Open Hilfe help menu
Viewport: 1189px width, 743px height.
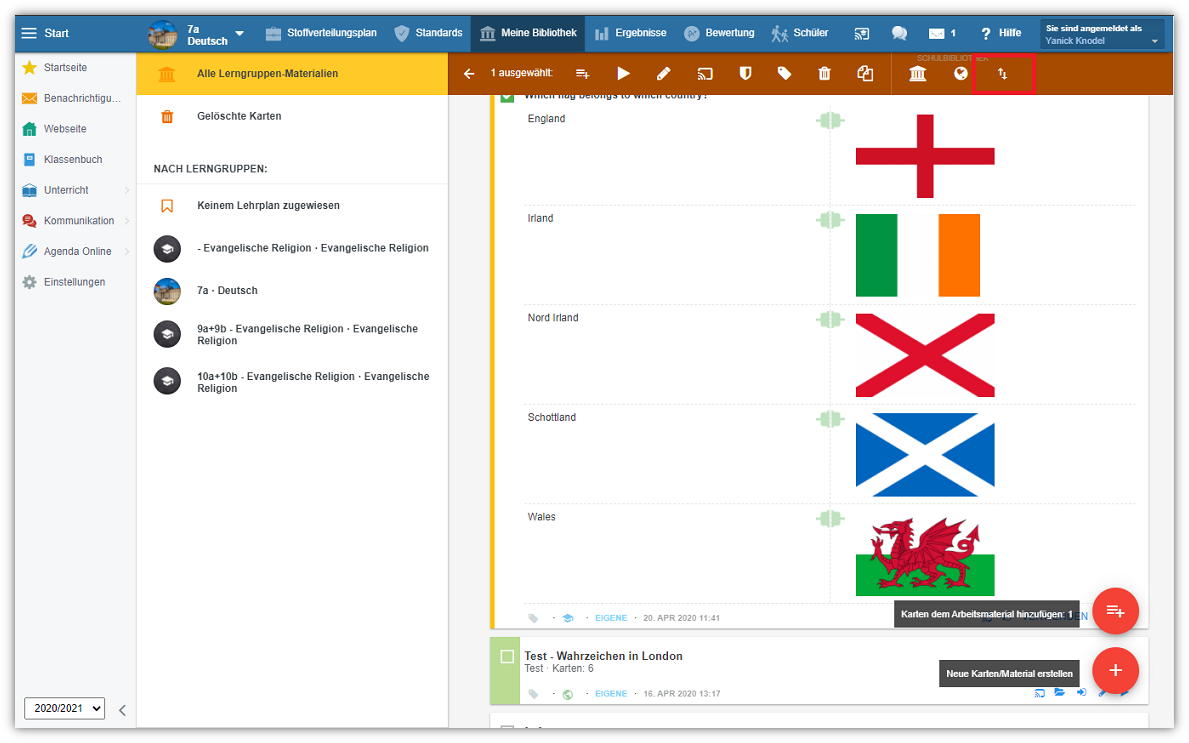click(1000, 33)
